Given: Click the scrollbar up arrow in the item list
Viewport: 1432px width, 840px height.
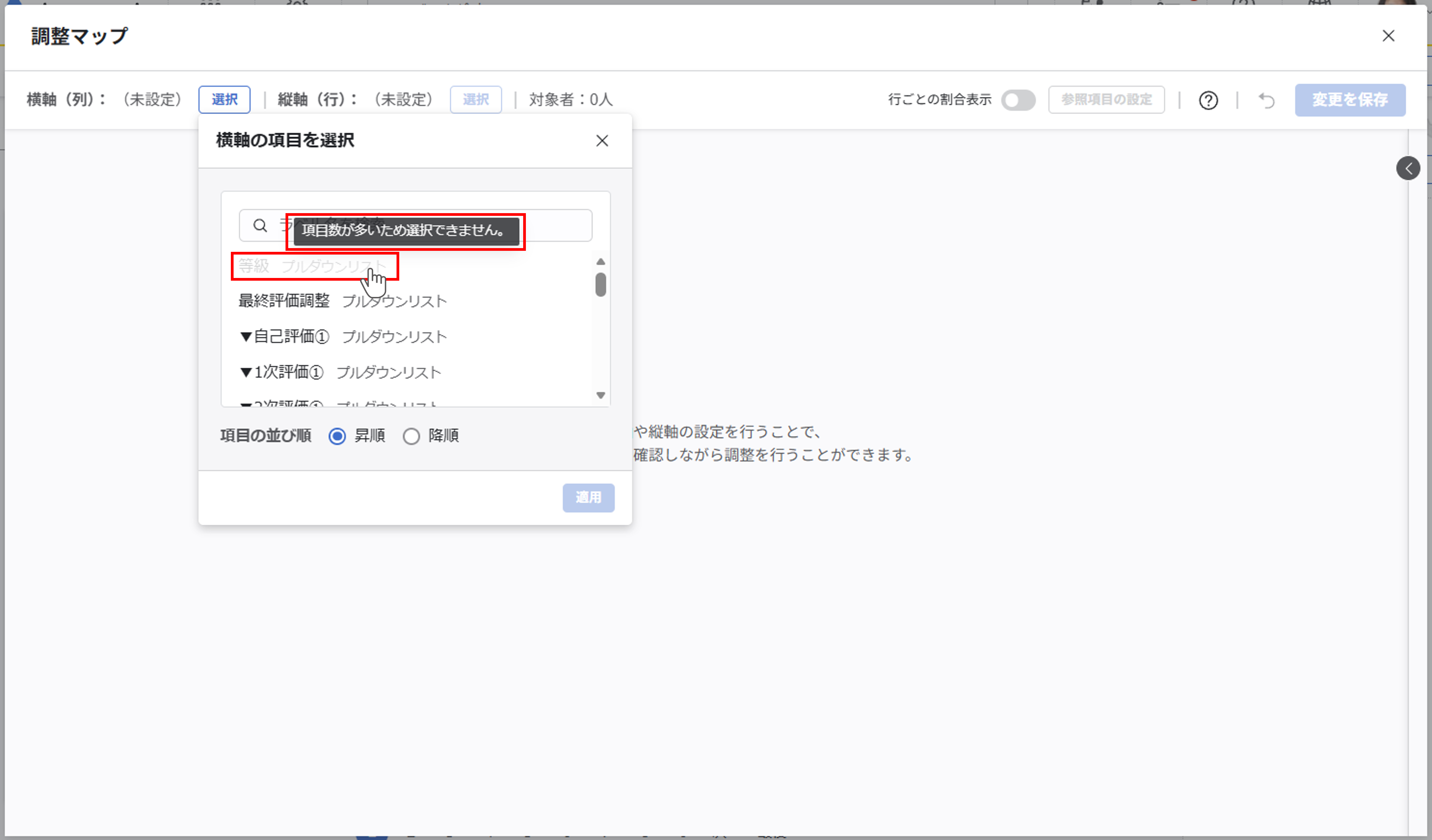Looking at the screenshot, I should 601,261.
